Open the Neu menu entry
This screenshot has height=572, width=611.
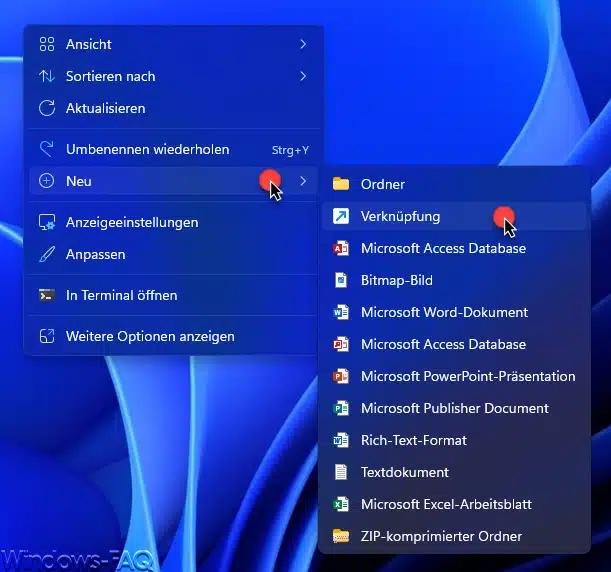[173, 181]
